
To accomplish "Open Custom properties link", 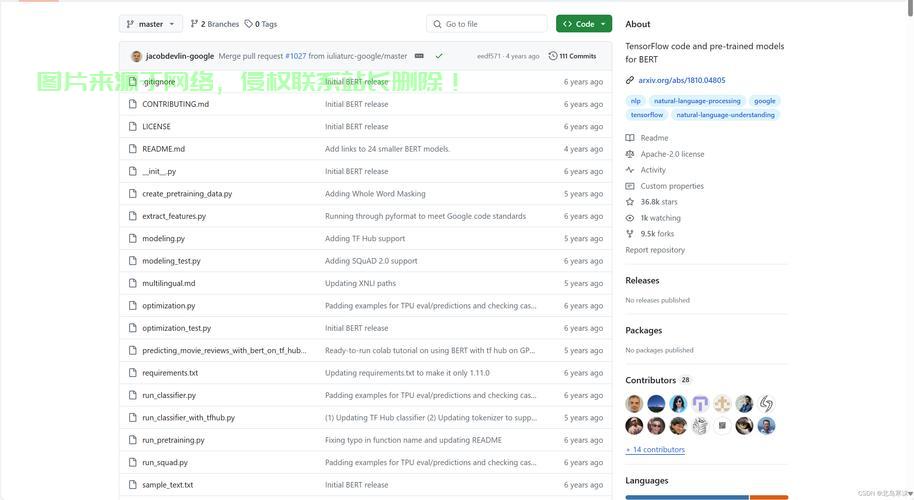I will click(672, 186).
